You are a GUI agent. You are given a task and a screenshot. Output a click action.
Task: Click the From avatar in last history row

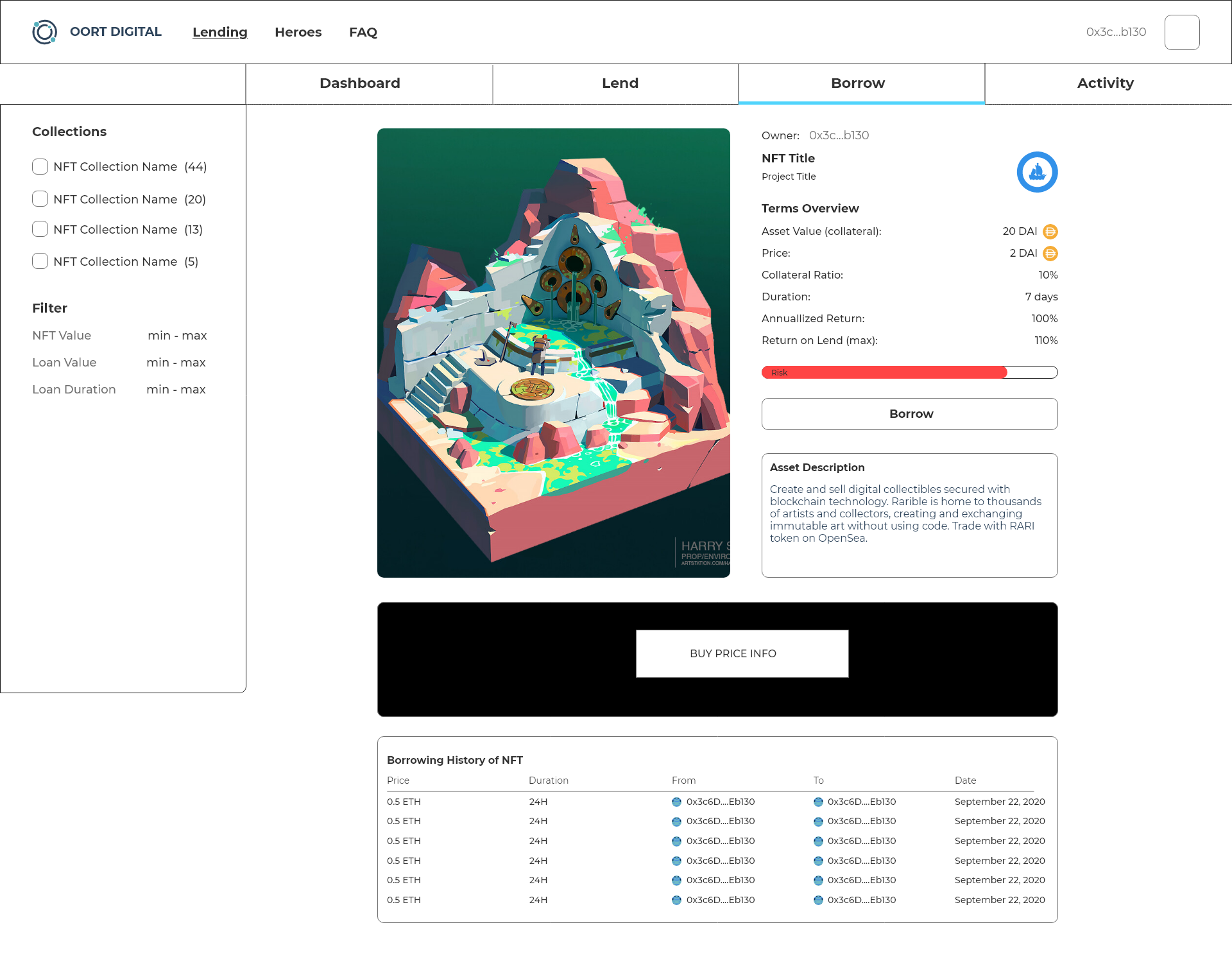pyautogui.click(x=676, y=900)
